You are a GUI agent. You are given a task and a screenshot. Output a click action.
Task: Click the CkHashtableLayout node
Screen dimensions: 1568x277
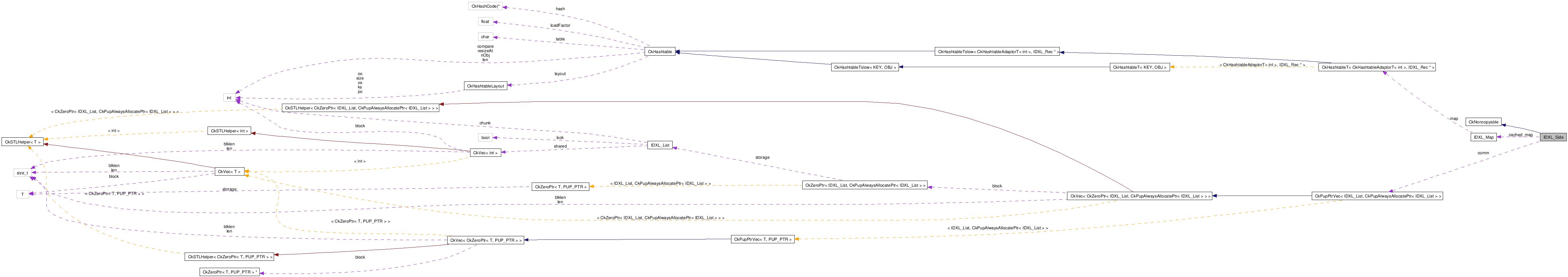485,86
